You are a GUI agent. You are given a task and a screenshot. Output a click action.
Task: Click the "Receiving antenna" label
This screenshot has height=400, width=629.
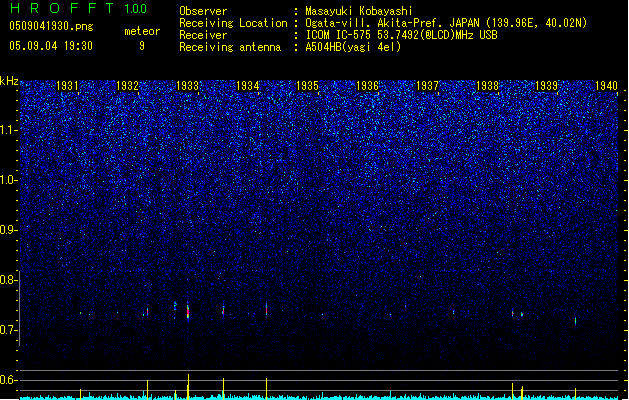click(230, 47)
